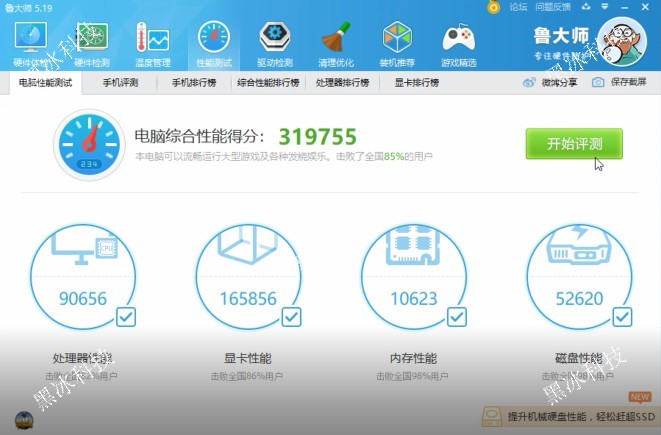Toggle the 显卡性能 test checkbox

point(291,318)
